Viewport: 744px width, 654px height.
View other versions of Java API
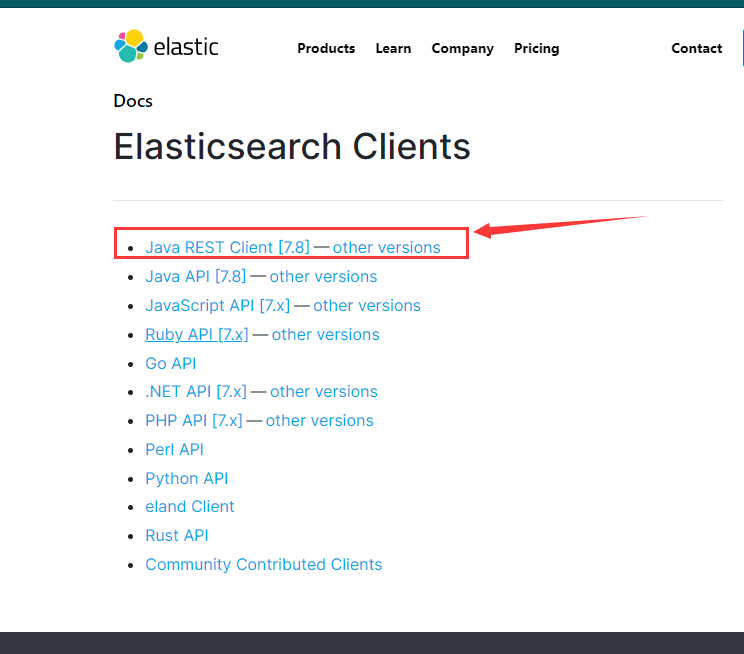(x=323, y=276)
